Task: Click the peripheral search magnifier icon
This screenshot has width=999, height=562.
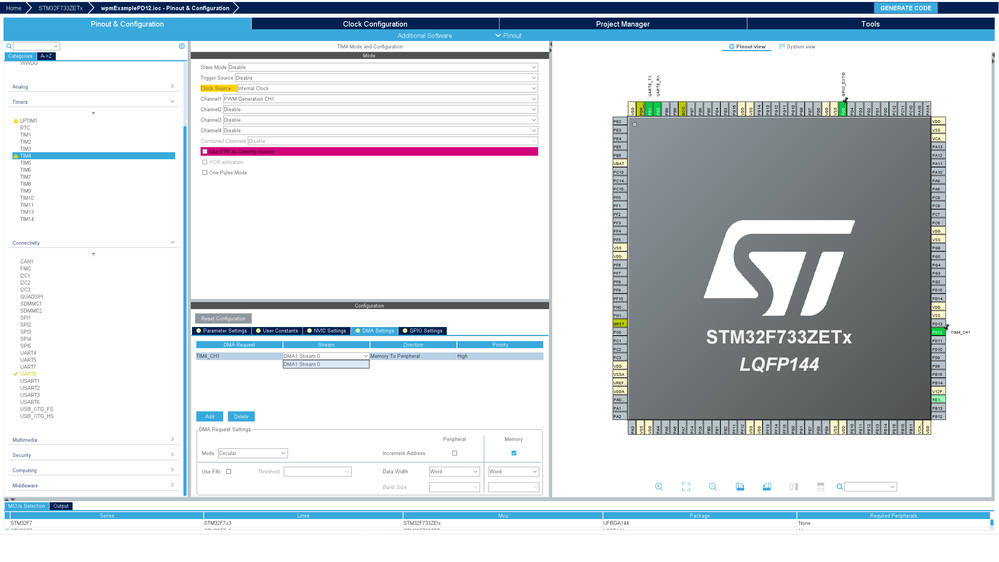Action: pyautogui.click(x=9, y=46)
